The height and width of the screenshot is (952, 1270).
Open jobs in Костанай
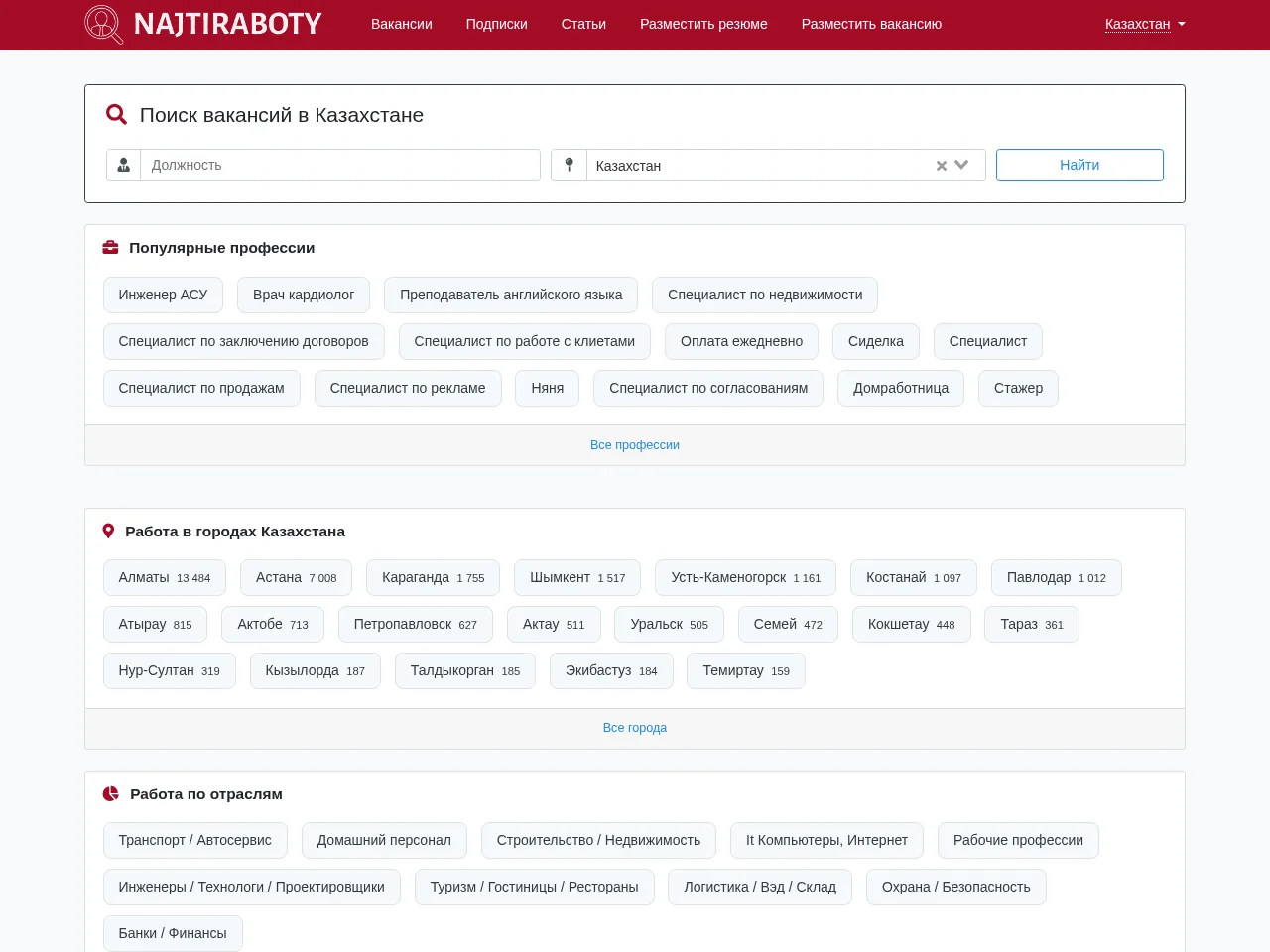pyautogui.click(x=914, y=577)
